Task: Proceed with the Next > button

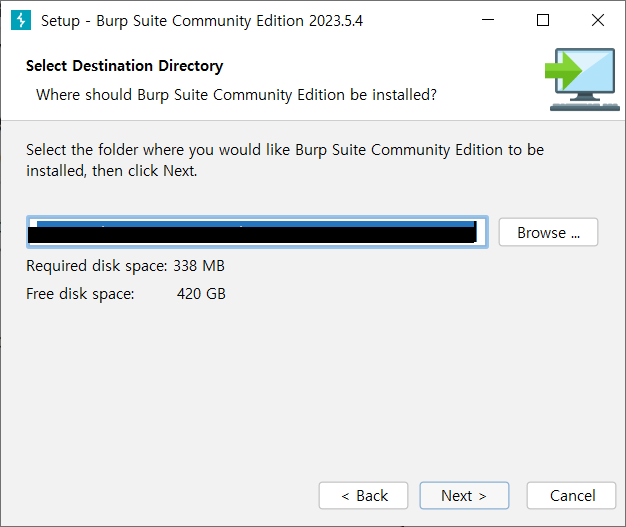Action: pos(464,495)
